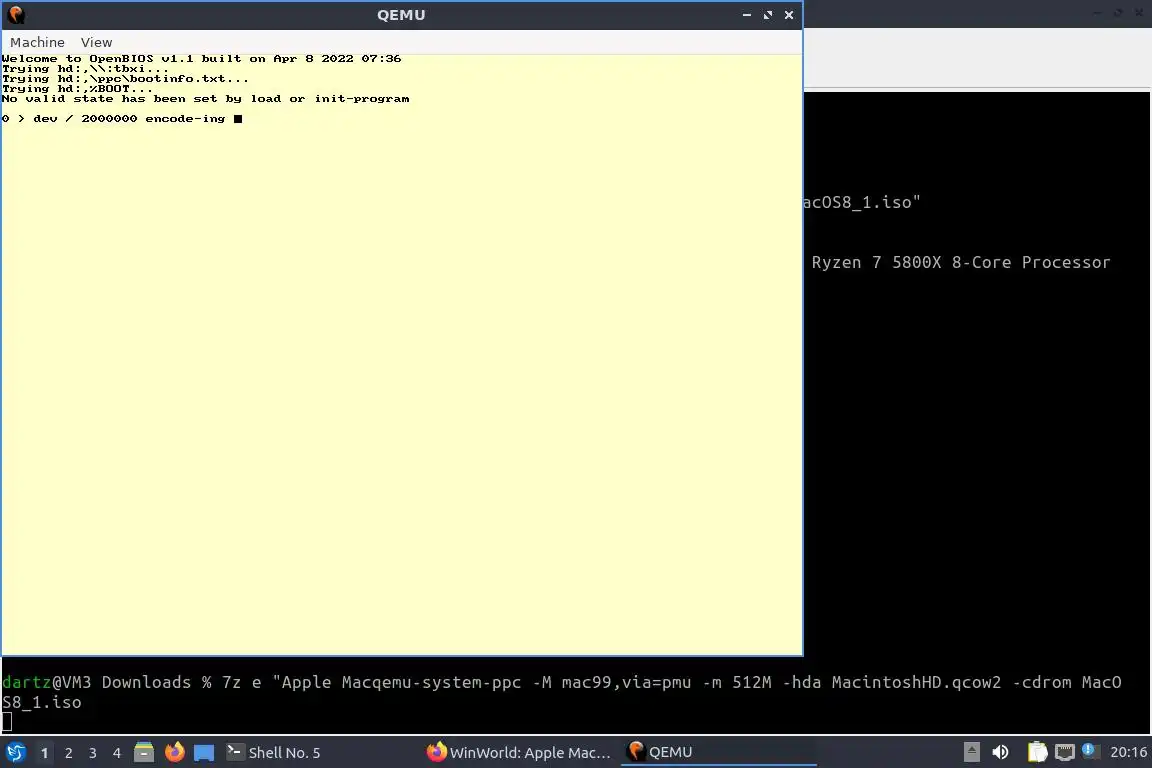Click the "Trying hd:,\ppc\bootinfo.txt..." line
This screenshot has height=768, width=1152.
tap(125, 79)
